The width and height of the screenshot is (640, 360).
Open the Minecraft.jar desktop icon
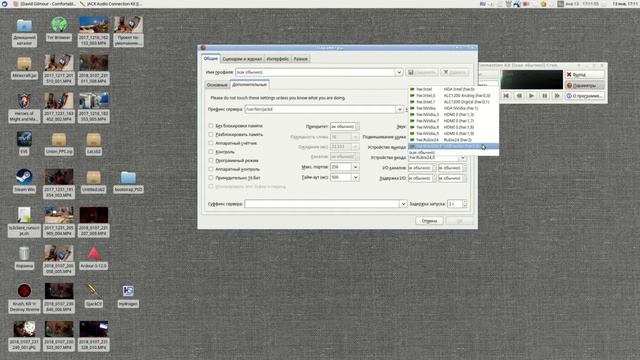(24, 67)
